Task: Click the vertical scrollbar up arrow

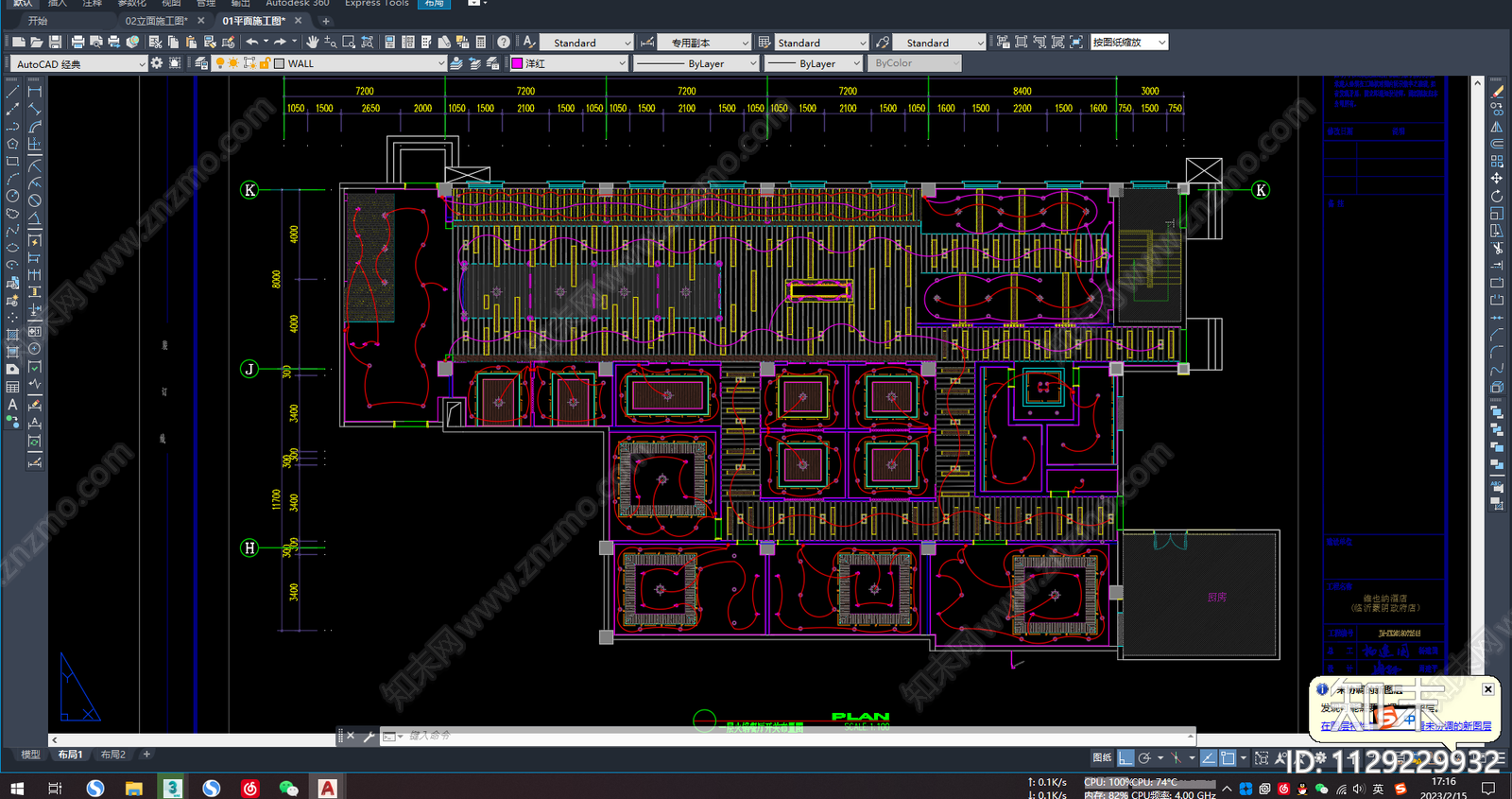Action: tap(1477, 83)
